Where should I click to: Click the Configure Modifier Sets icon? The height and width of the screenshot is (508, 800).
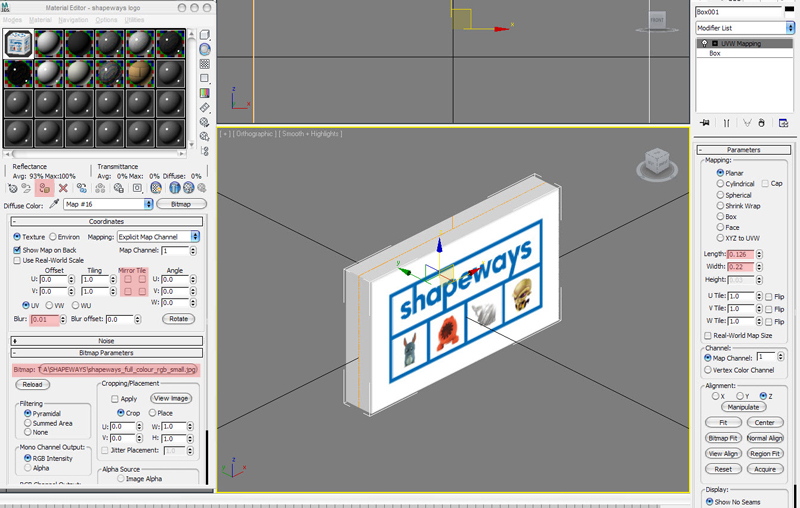782,123
